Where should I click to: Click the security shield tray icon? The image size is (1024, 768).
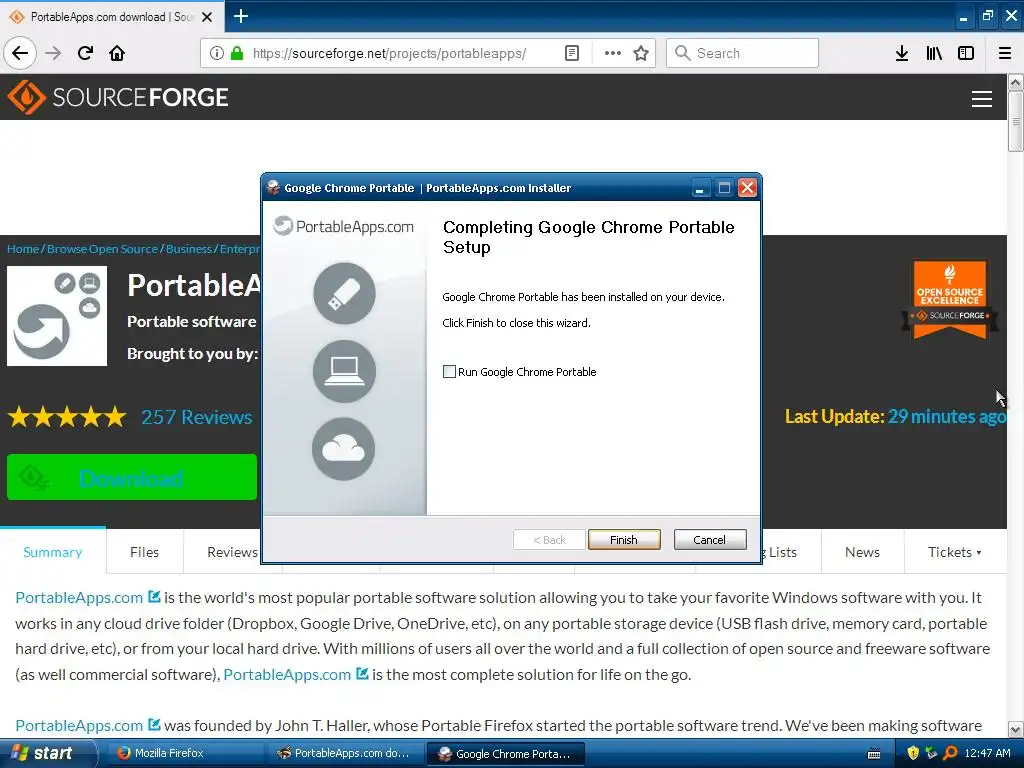point(913,753)
